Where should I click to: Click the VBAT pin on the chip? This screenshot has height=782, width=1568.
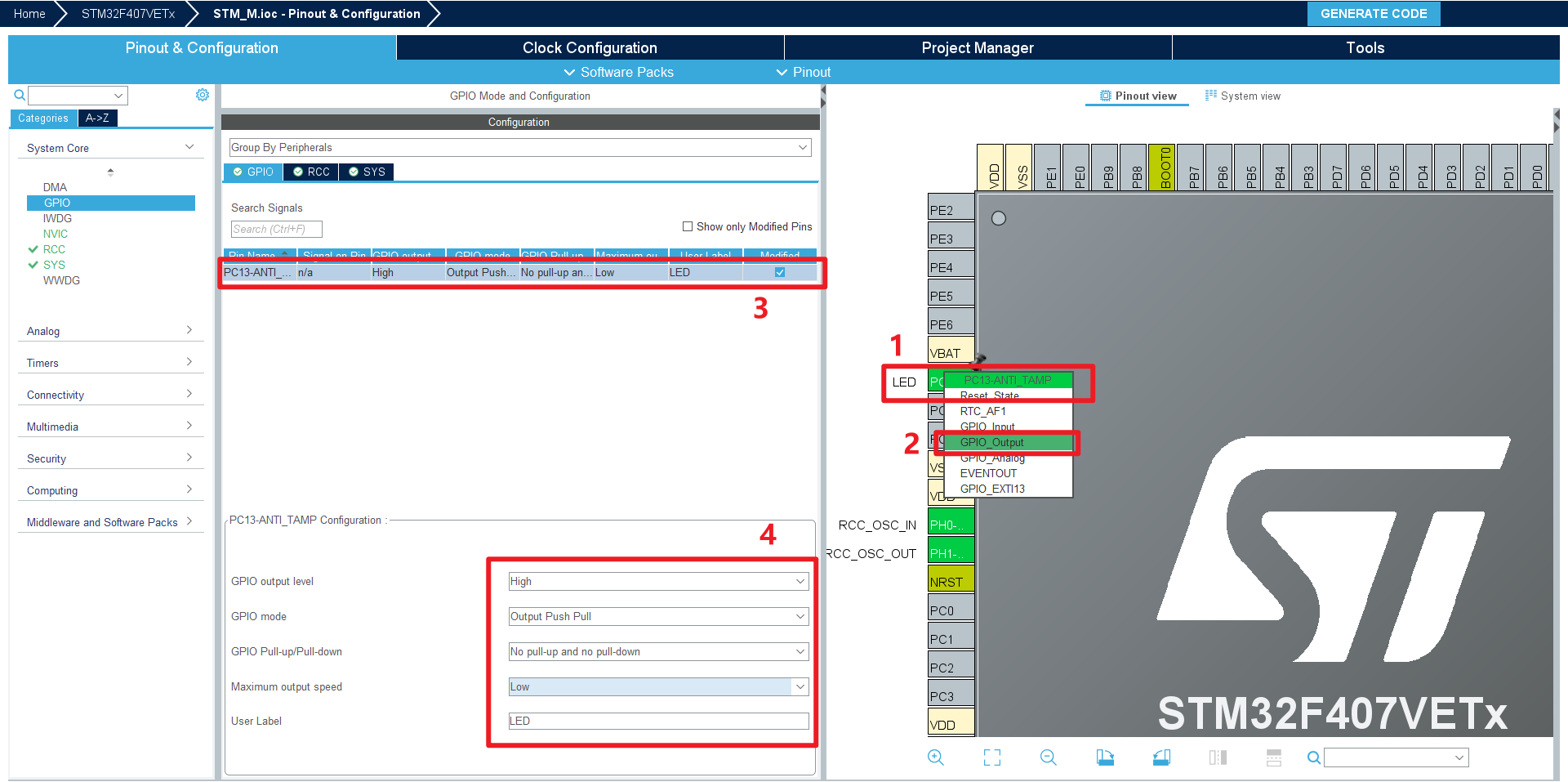point(951,351)
